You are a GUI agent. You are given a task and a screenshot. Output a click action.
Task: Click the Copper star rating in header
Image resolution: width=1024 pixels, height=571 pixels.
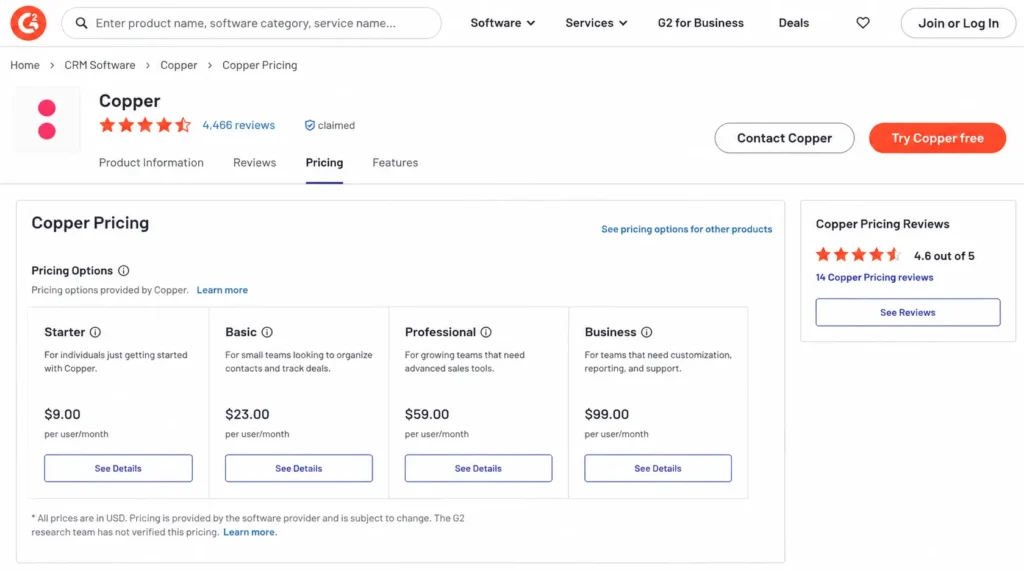145,125
